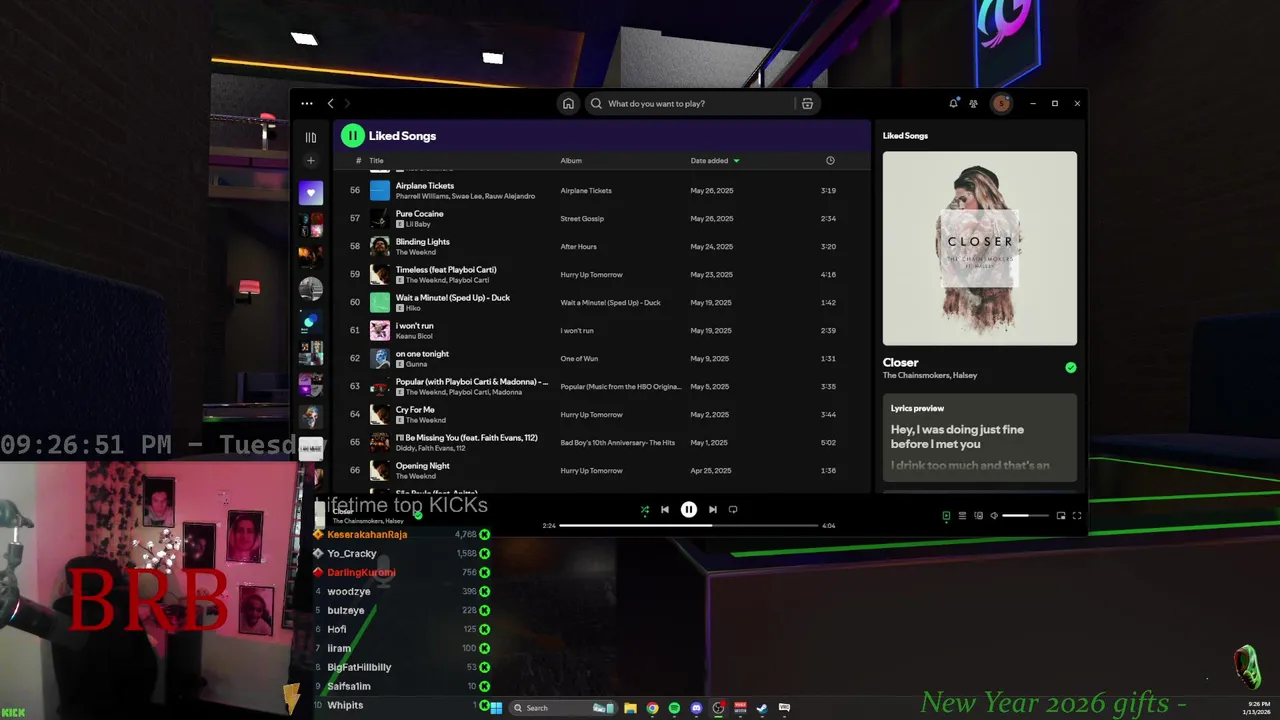Open Closer song title in Now Playing panel
Screen dimensions: 1280x720
(x=900, y=362)
